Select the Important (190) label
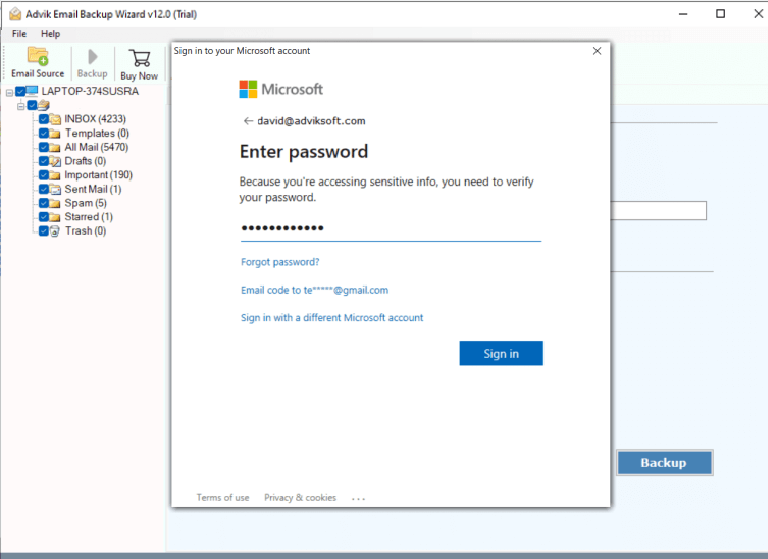The image size is (768, 559). click(x=98, y=175)
